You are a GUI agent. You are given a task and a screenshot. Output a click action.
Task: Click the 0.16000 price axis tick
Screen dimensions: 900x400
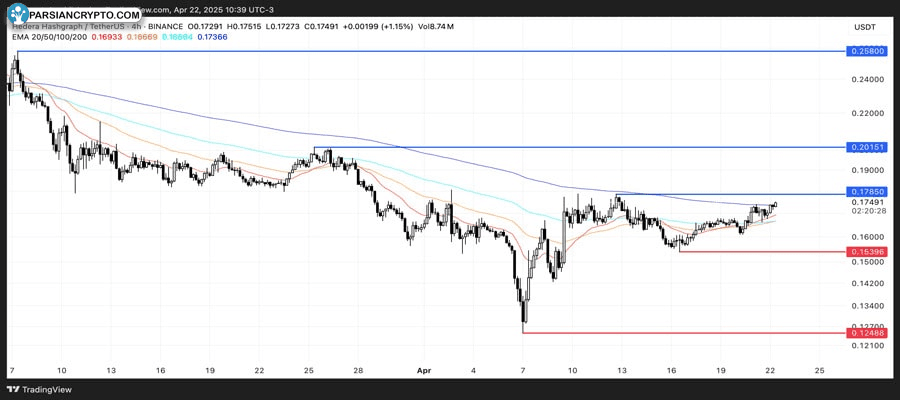pos(868,236)
